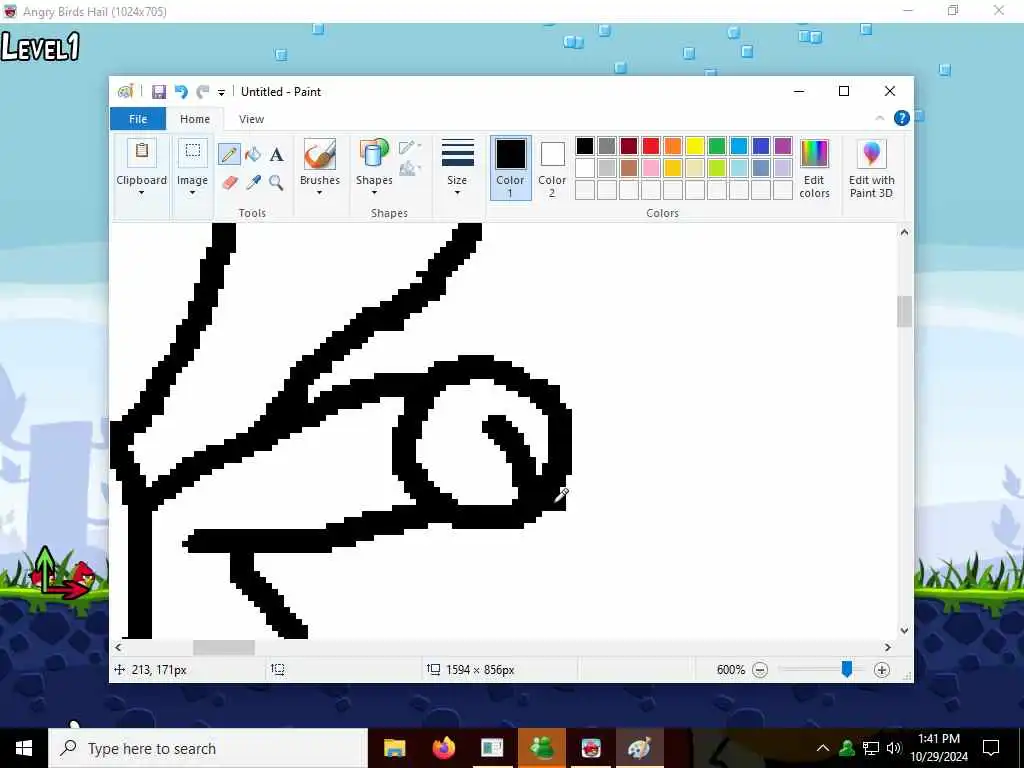
Task: Open the File menu
Action: (x=138, y=119)
